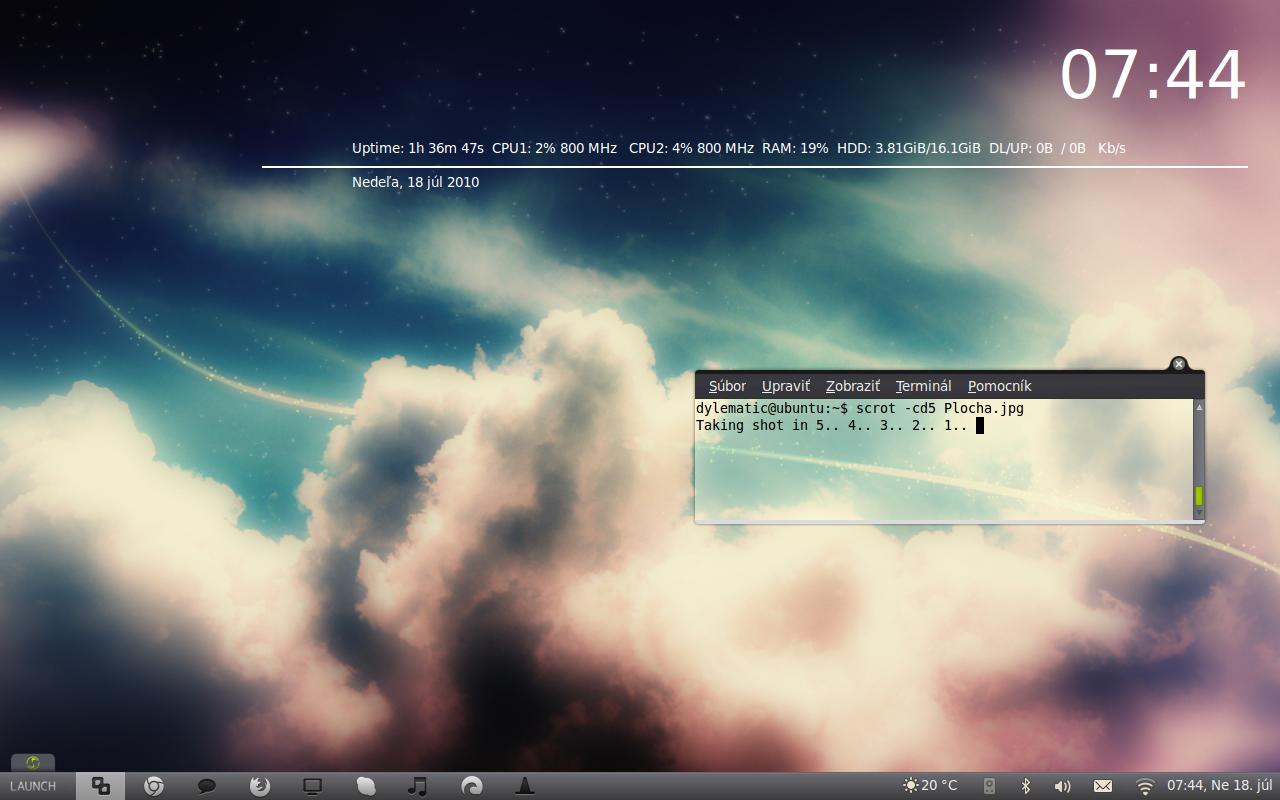Click the 'Uptime: 1h 36m 47s' text
1280x800 pixels.
pyautogui.click(x=418, y=148)
